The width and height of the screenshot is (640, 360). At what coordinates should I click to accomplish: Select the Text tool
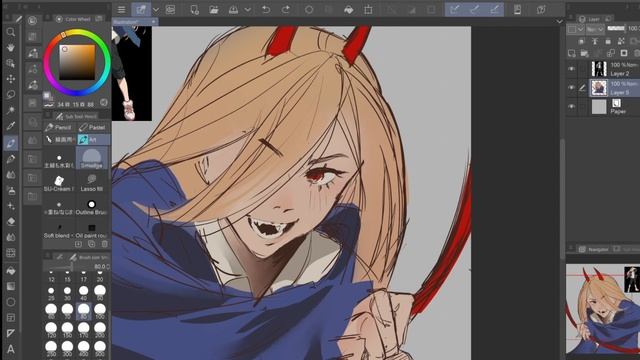point(11,349)
